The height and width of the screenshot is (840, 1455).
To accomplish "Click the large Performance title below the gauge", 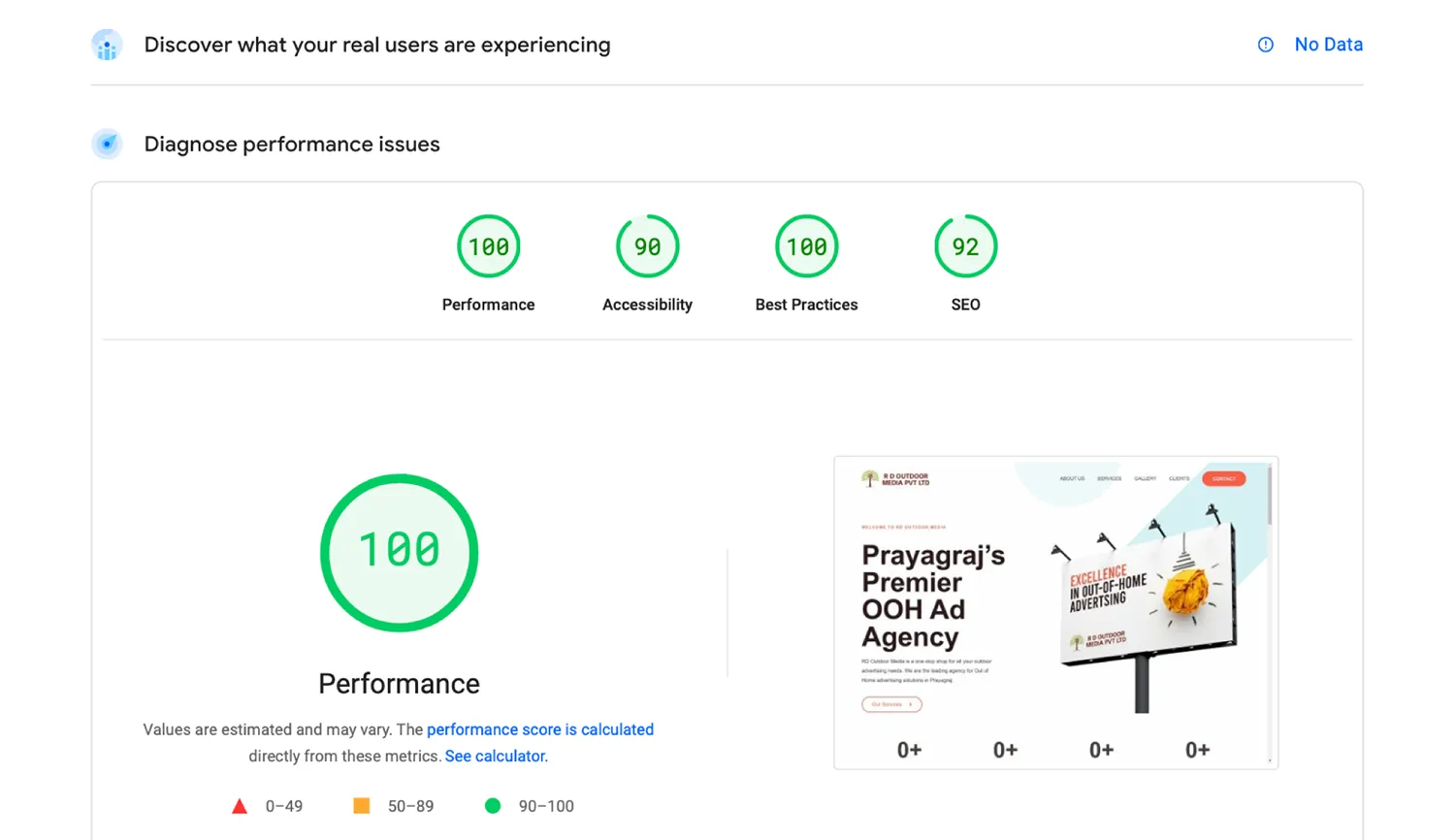I will click(x=399, y=684).
